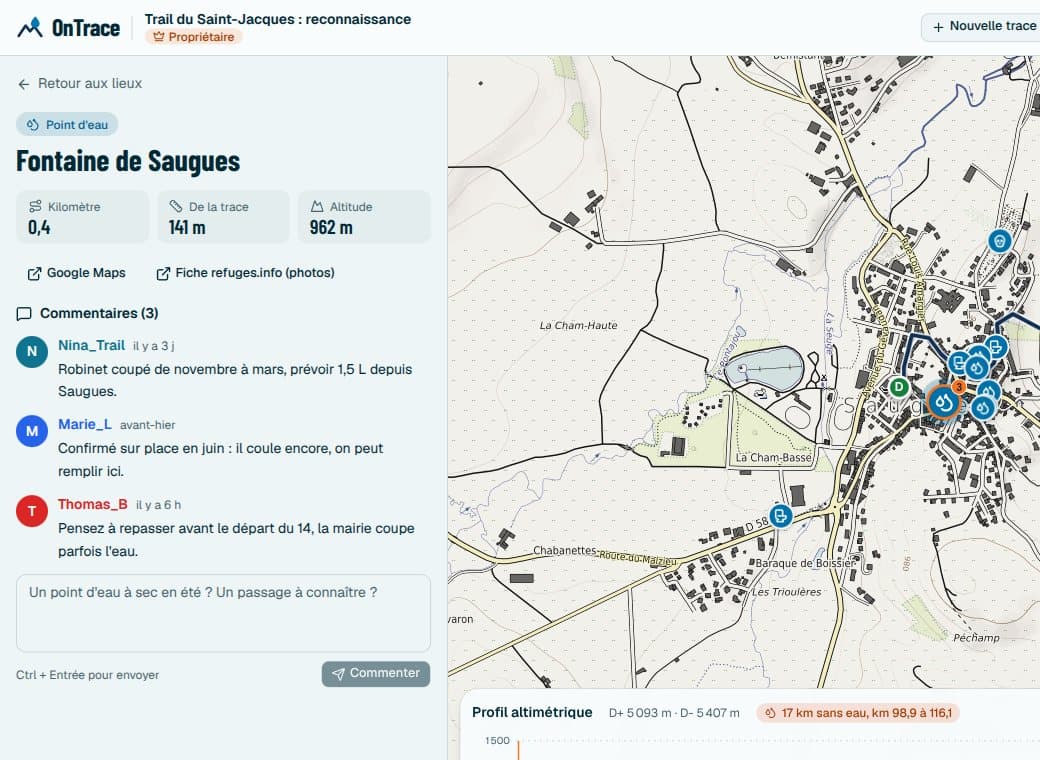Click the water-drop icon in Point d'eau tag
The width and height of the screenshot is (1040, 760).
32,125
